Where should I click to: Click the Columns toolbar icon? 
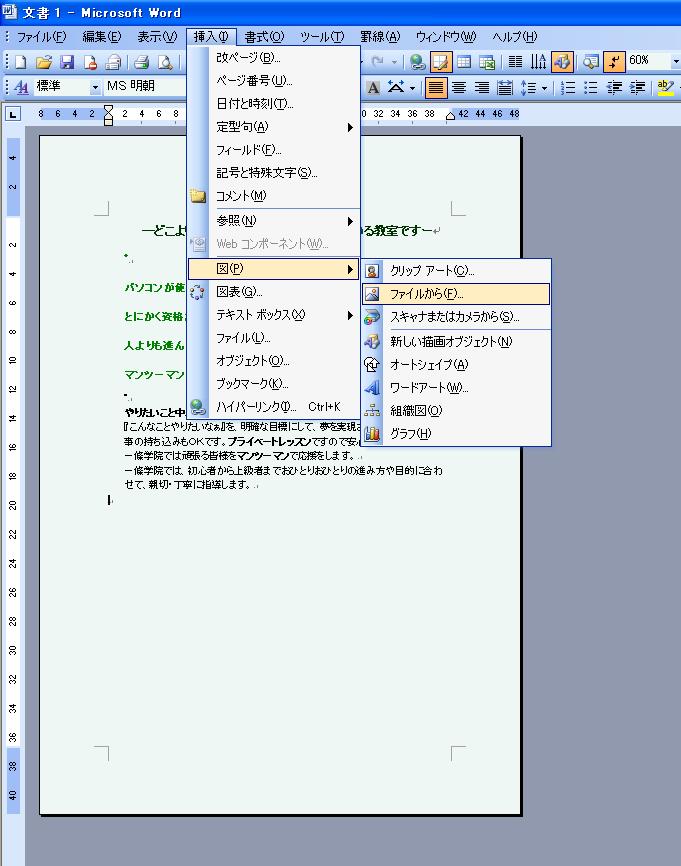[x=515, y=62]
